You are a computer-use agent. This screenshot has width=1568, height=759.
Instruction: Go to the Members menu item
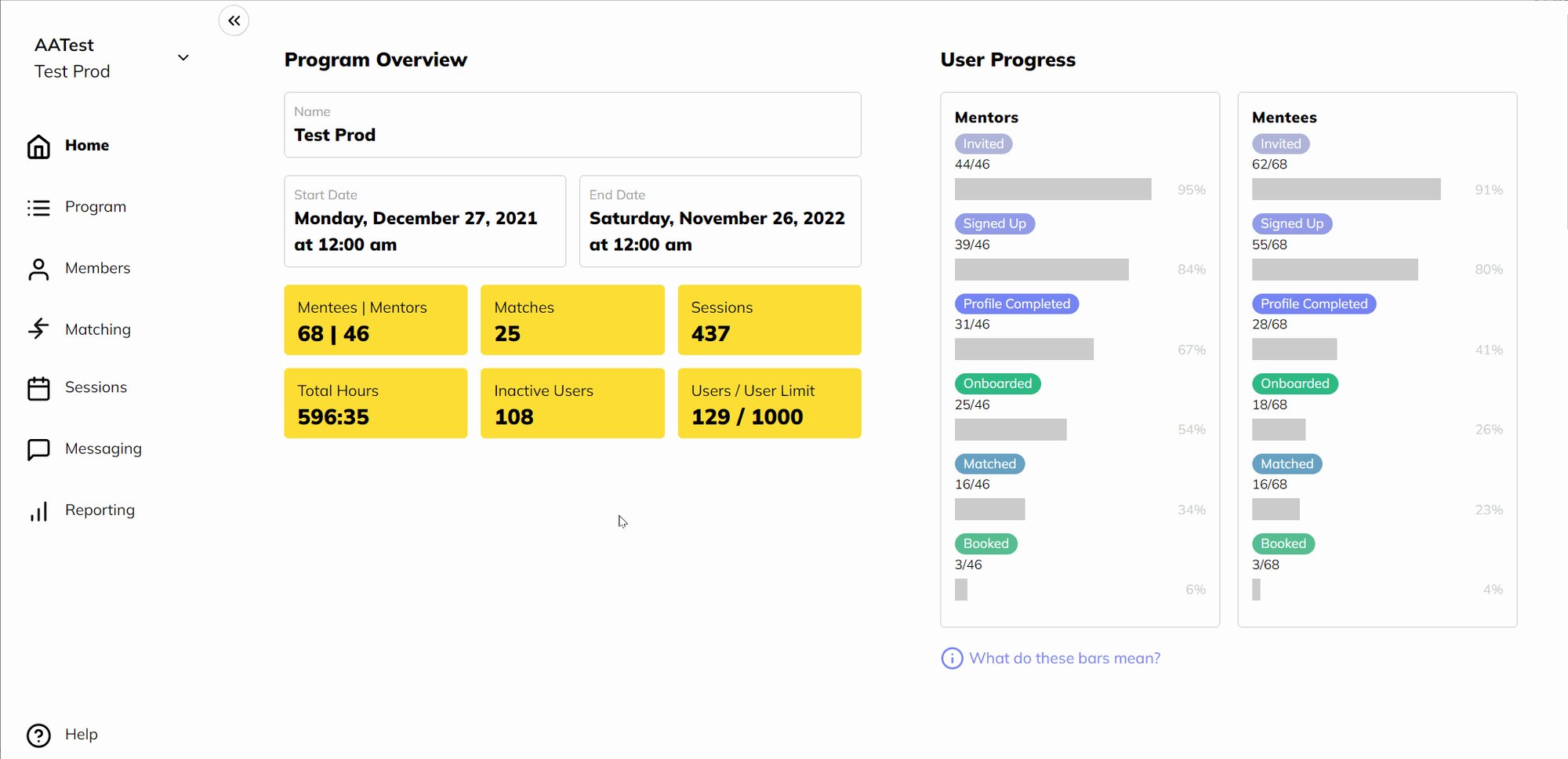pos(97,268)
